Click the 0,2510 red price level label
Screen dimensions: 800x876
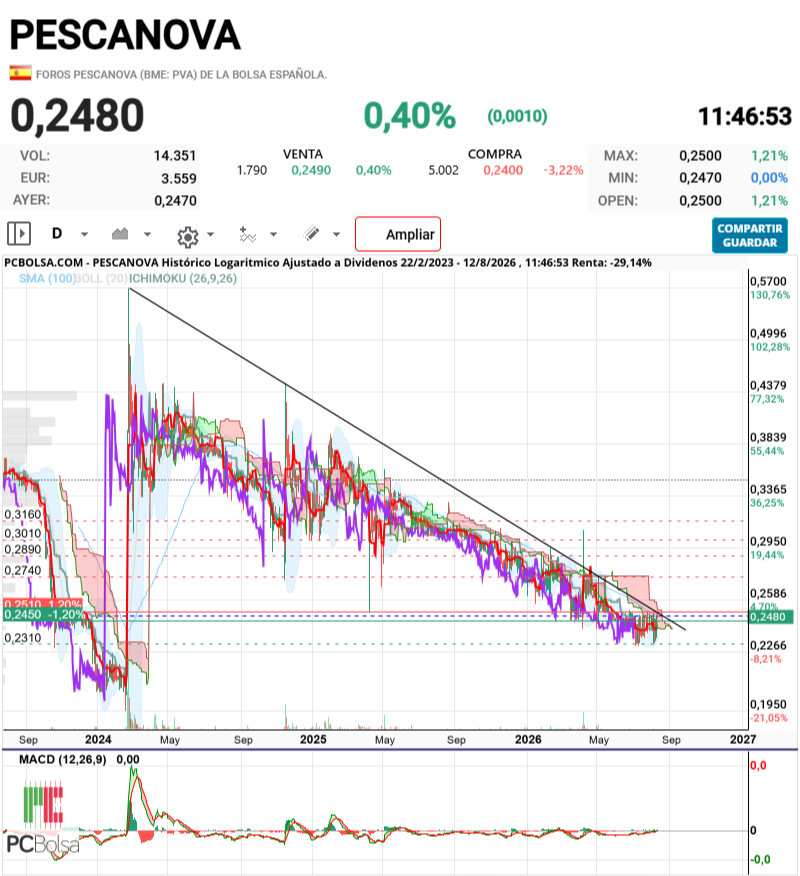[x=43, y=603]
